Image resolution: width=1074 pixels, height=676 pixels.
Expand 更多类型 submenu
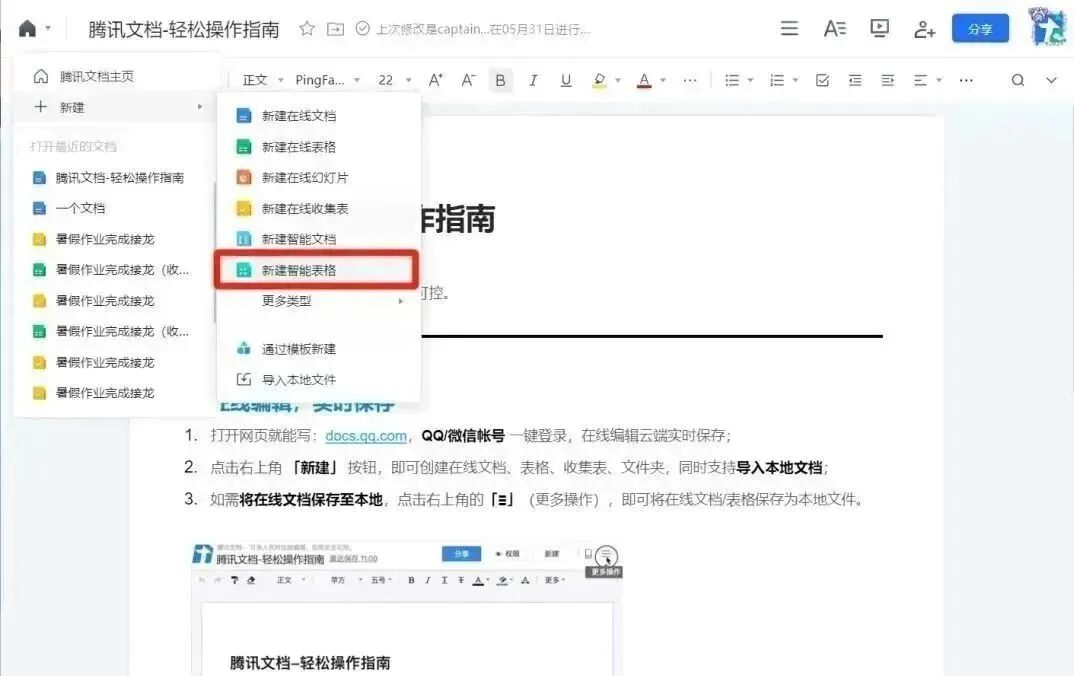pos(319,301)
